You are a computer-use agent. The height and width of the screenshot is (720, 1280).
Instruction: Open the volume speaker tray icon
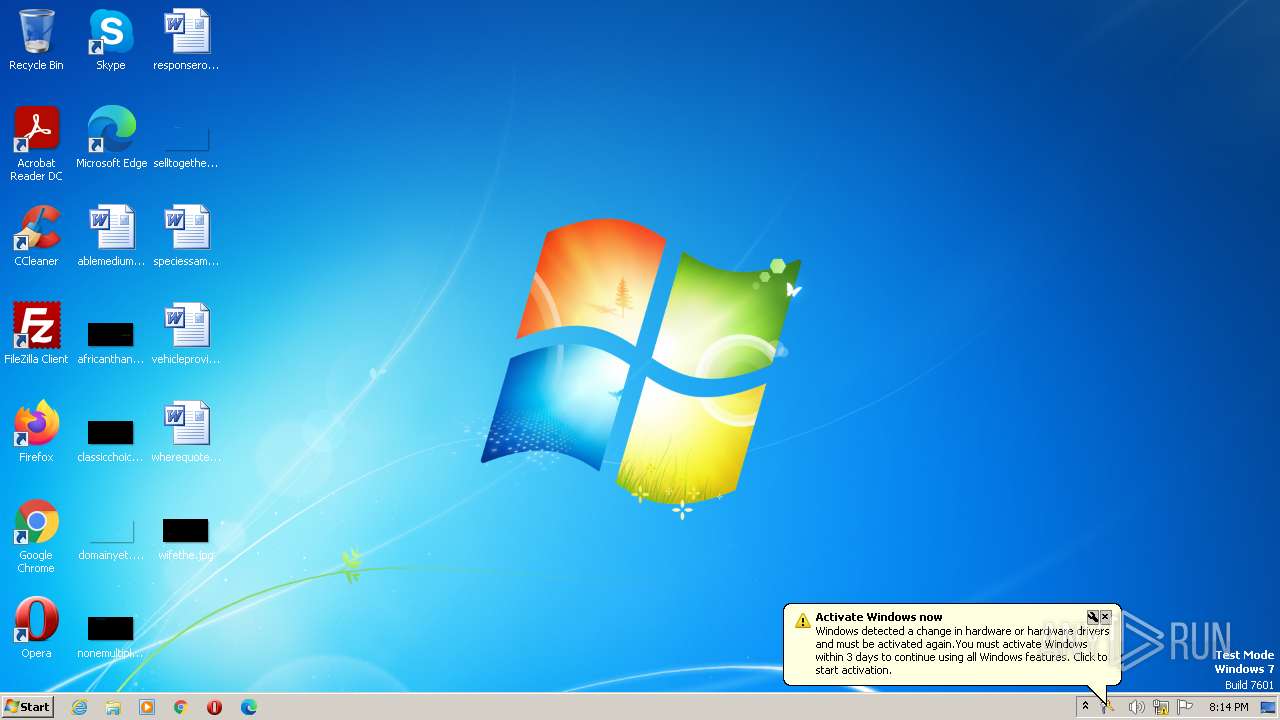[1136, 707]
